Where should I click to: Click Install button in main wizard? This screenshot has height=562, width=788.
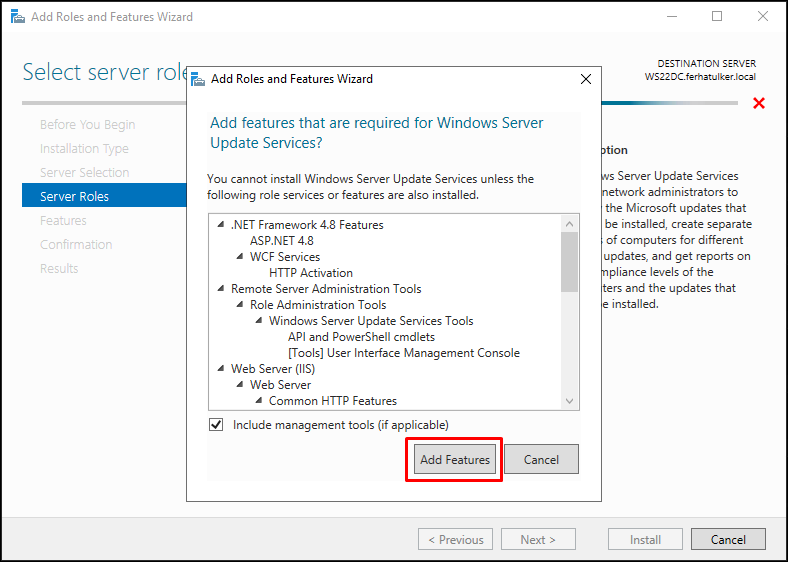pos(645,539)
